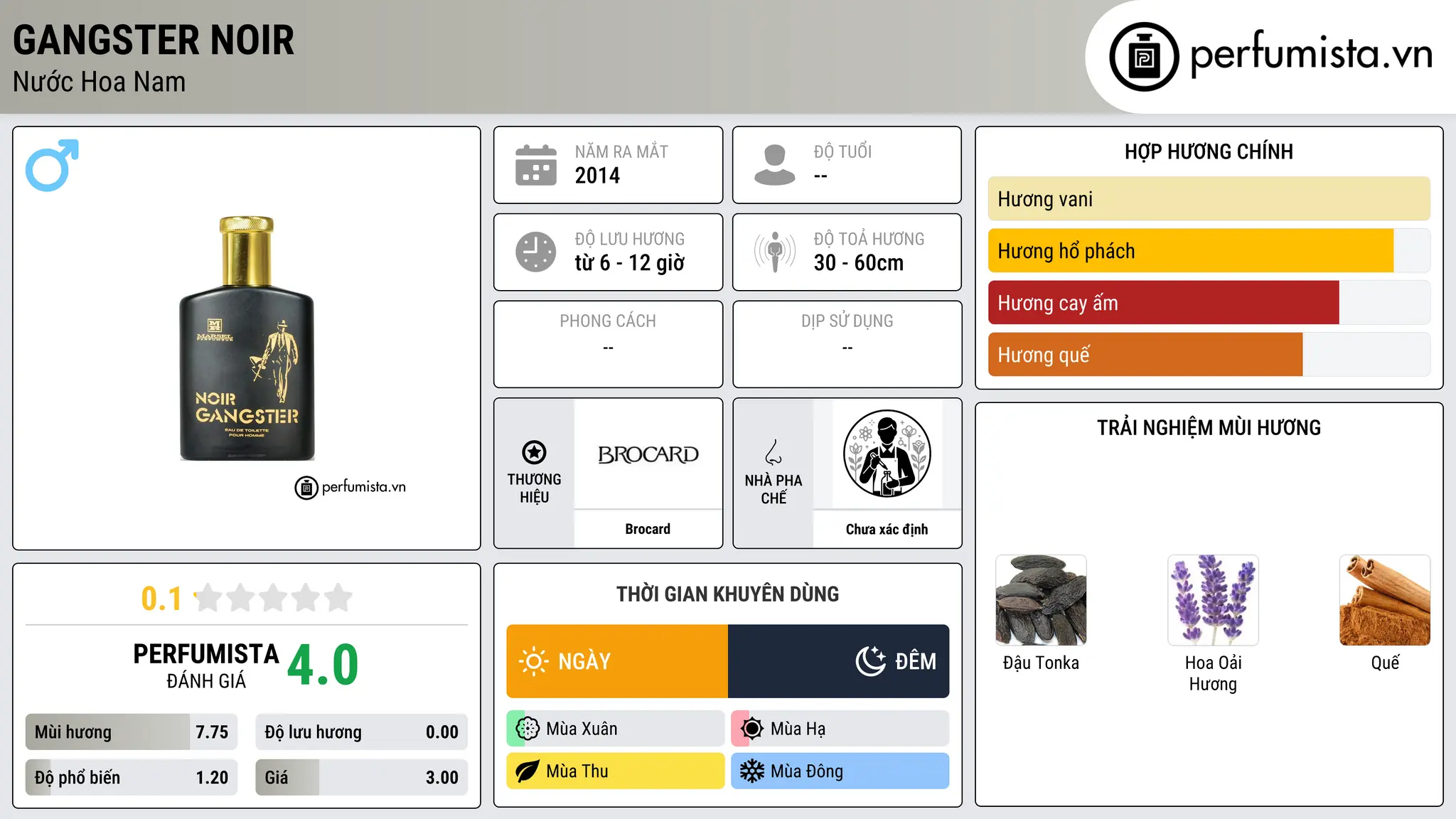This screenshot has height=819, width=1456.
Task: Click the blue male gender symbol
Action: pyautogui.click(x=52, y=165)
